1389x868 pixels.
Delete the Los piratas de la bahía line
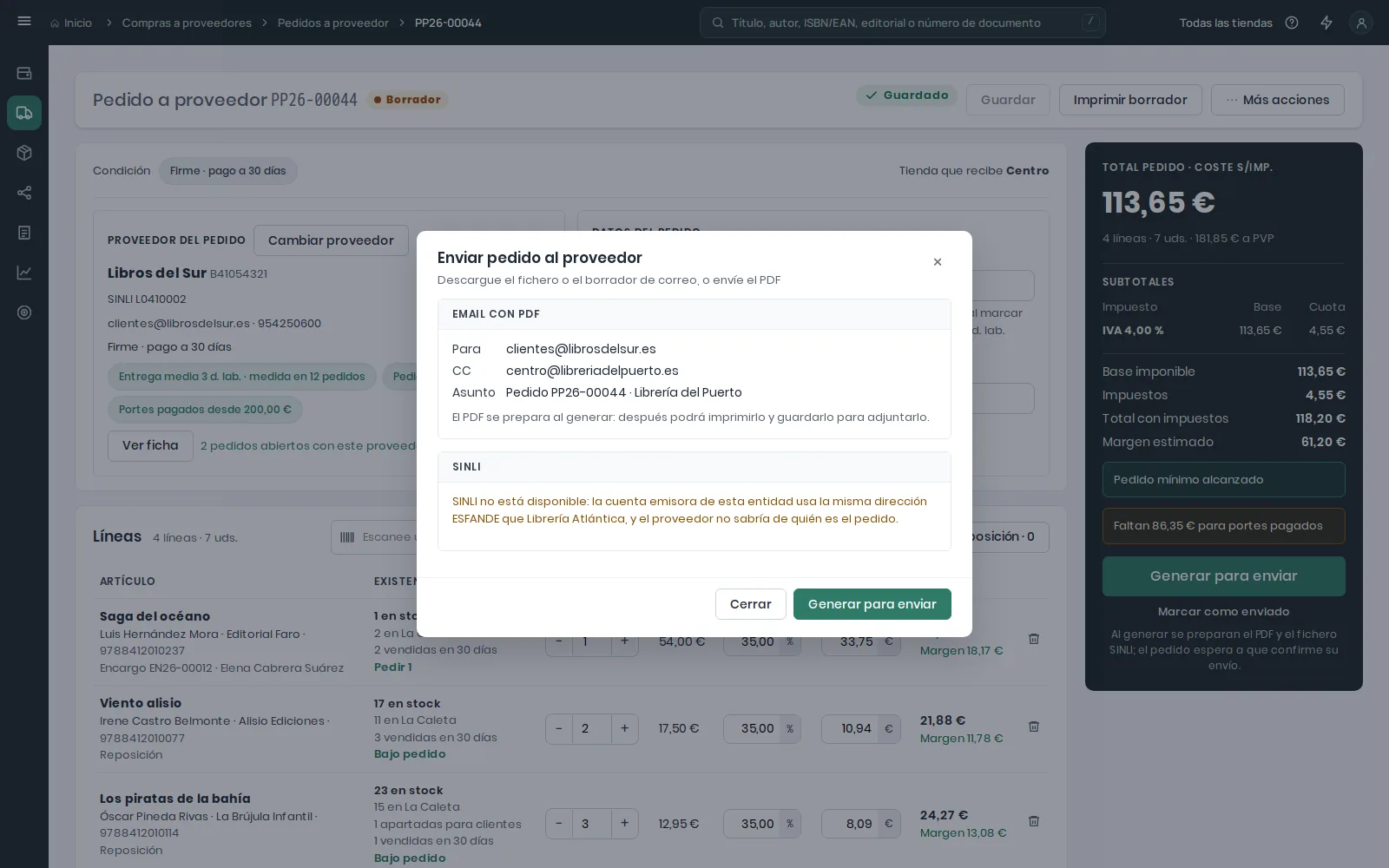pos(1034,821)
